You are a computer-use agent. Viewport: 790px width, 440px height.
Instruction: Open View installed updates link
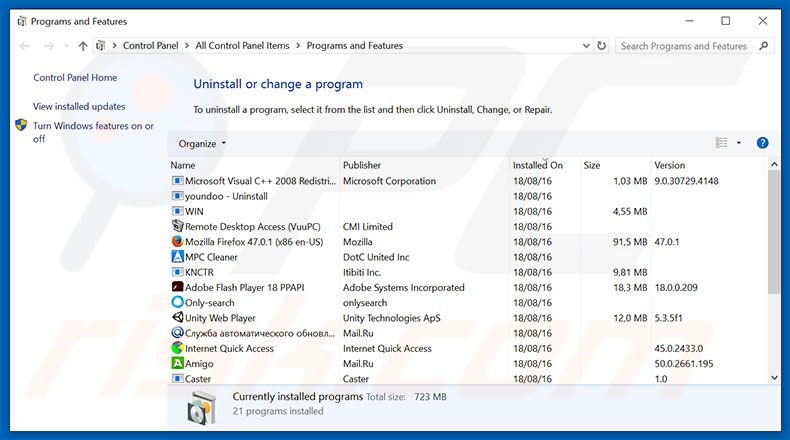79,106
